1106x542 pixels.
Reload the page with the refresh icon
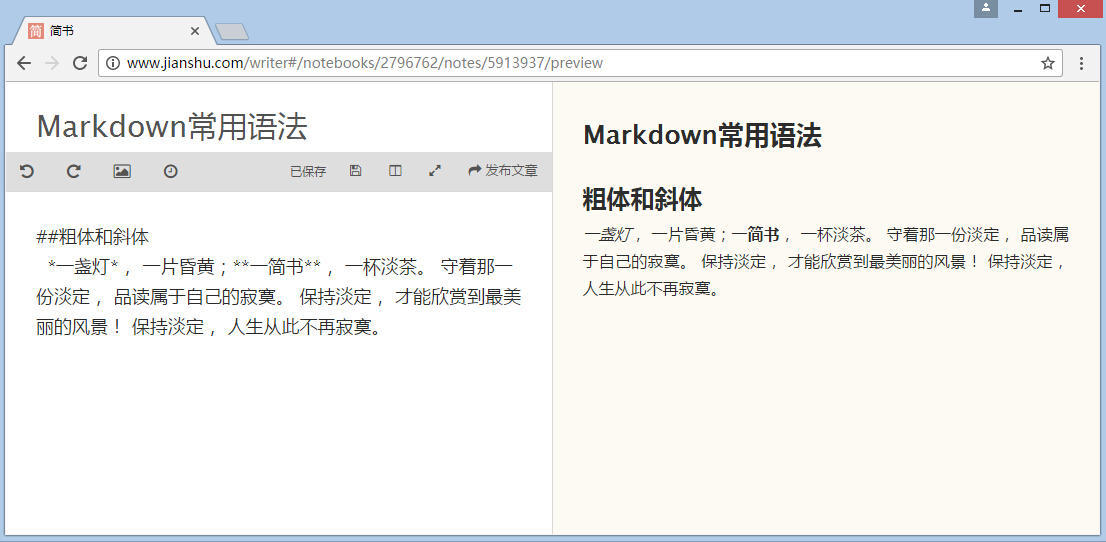coord(80,63)
